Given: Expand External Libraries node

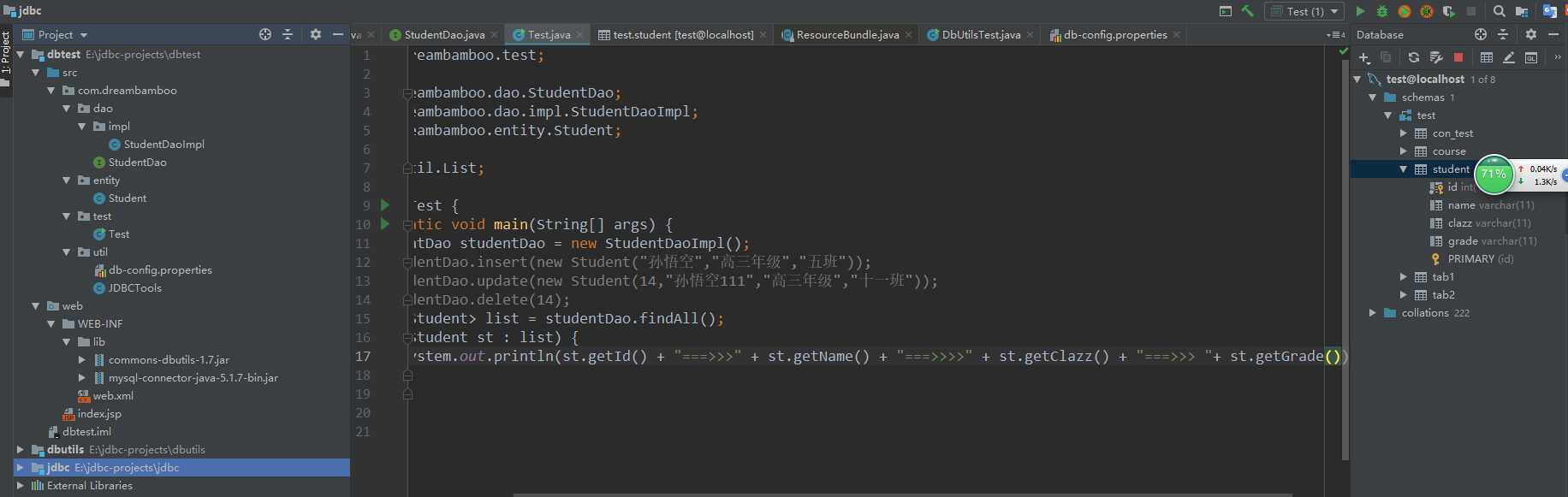Looking at the screenshot, I should pos(21,485).
